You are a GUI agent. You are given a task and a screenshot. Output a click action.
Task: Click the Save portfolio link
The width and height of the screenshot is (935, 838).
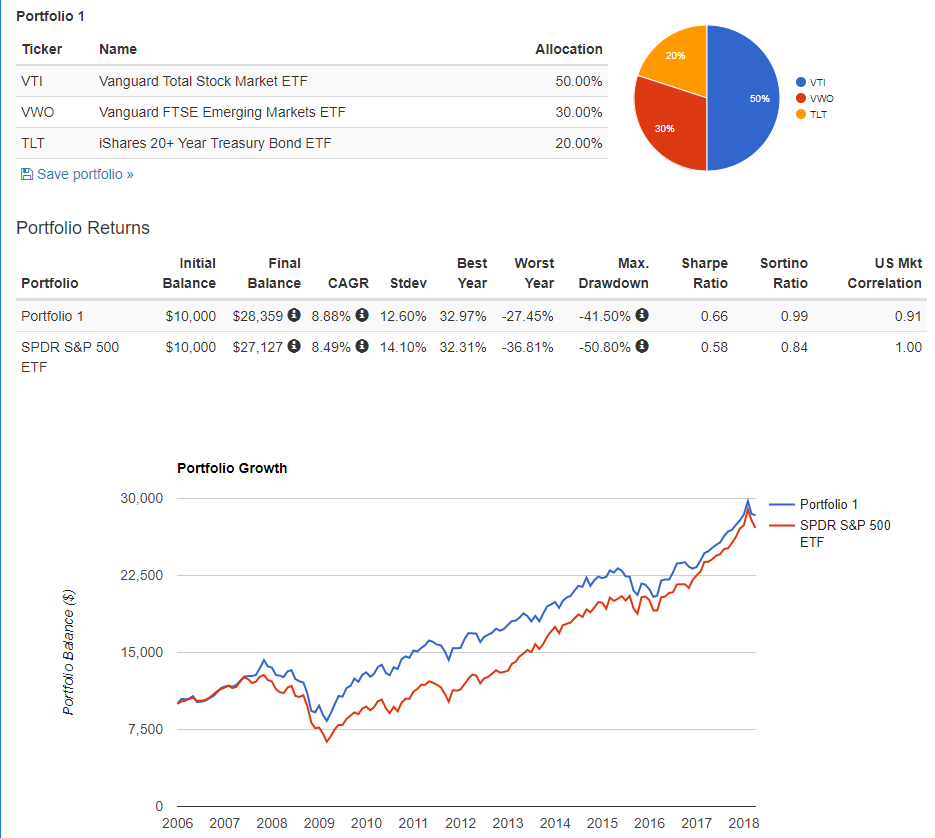(77, 174)
